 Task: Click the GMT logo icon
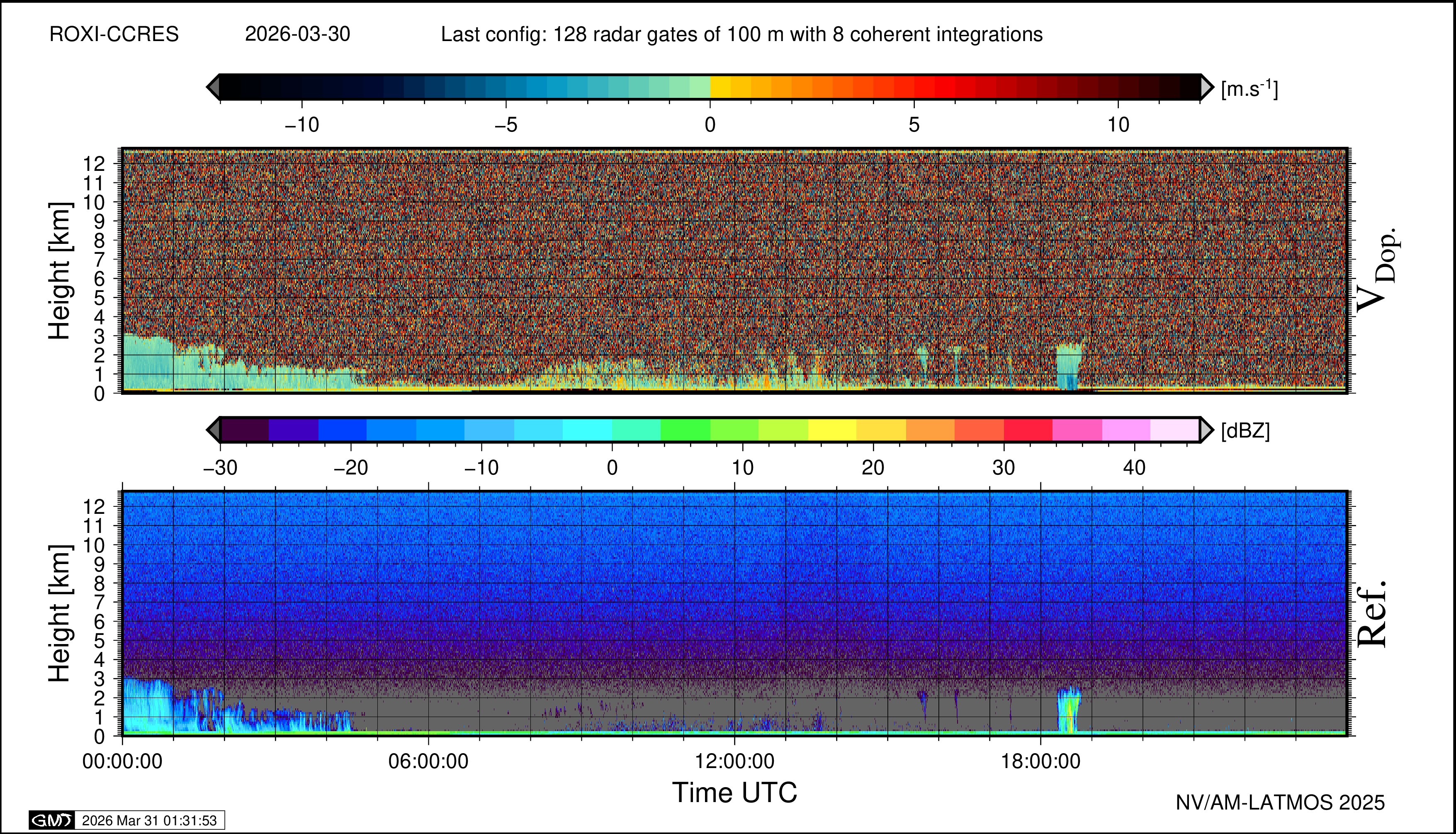(51, 820)
